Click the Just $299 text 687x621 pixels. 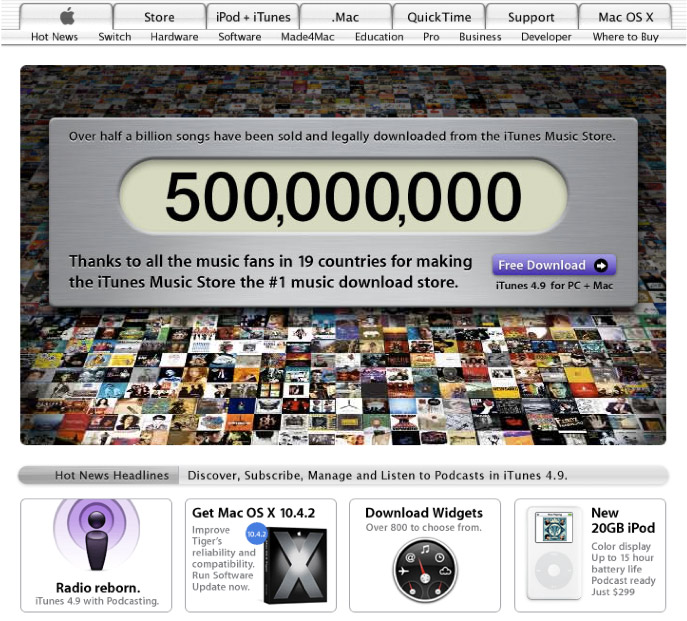(x=613, y=592)
